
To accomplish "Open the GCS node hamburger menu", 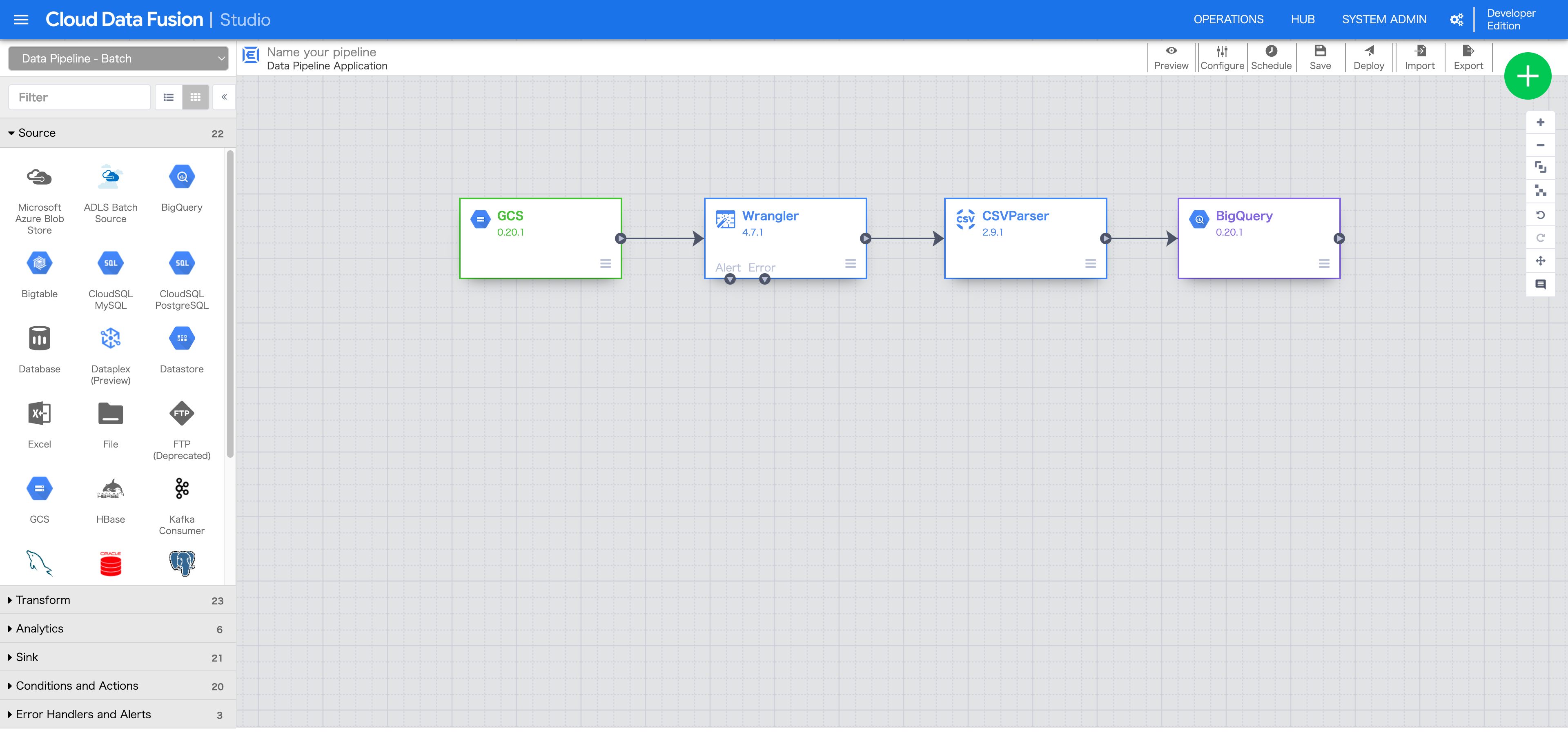I will 605,263.
